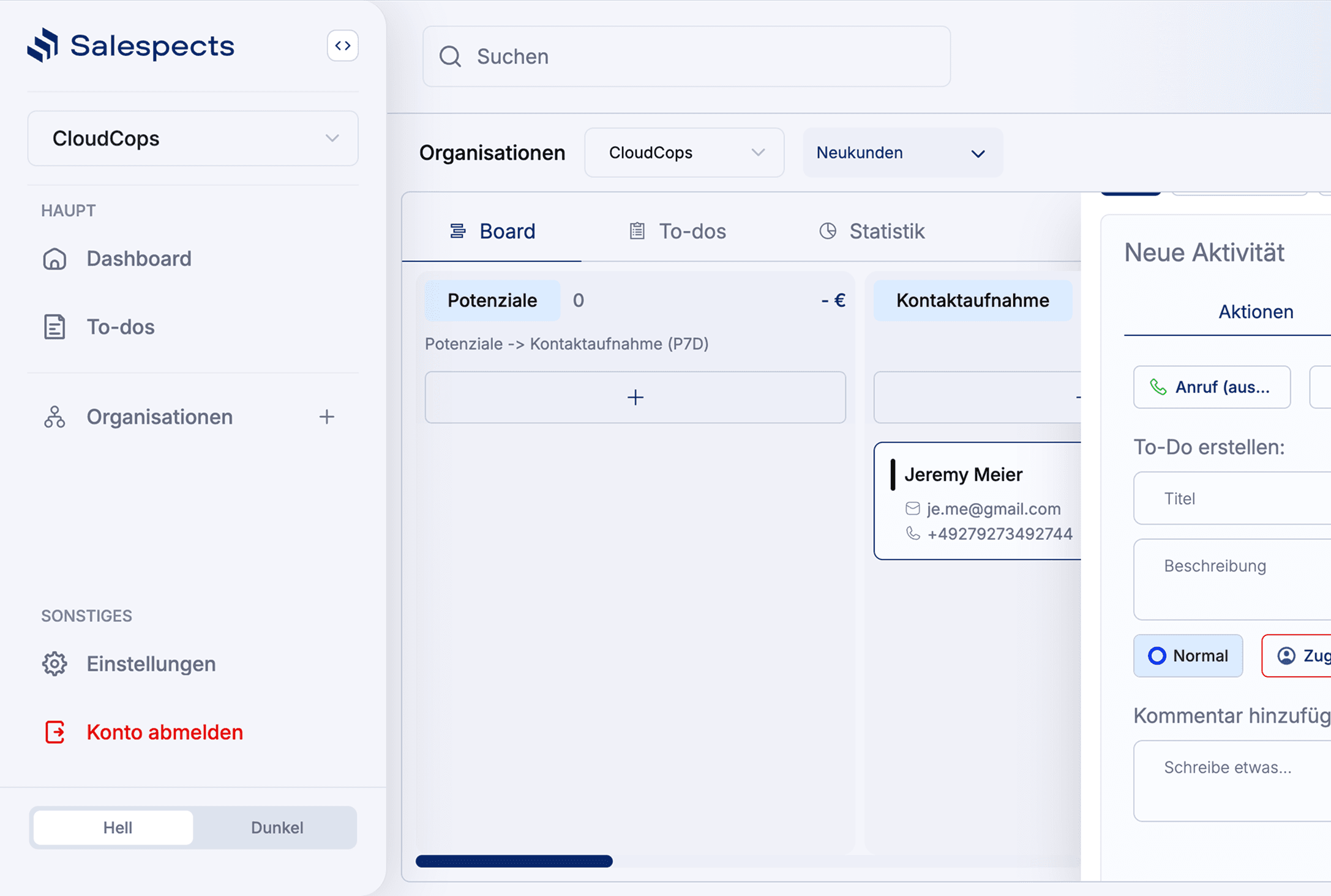The image size is (1331, 896).
Task: Switch to the To-dos board tab
Action: 678,231
